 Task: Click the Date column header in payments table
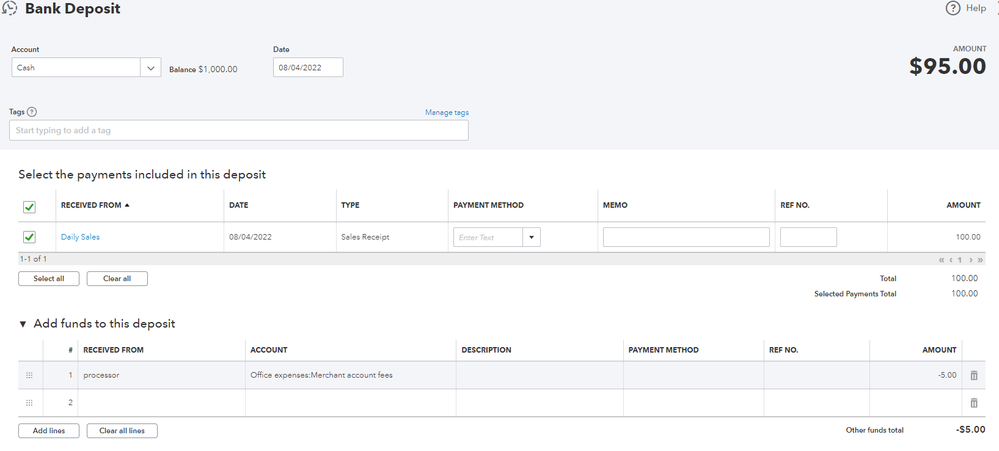pyautogui.click(x=238, y=205)
